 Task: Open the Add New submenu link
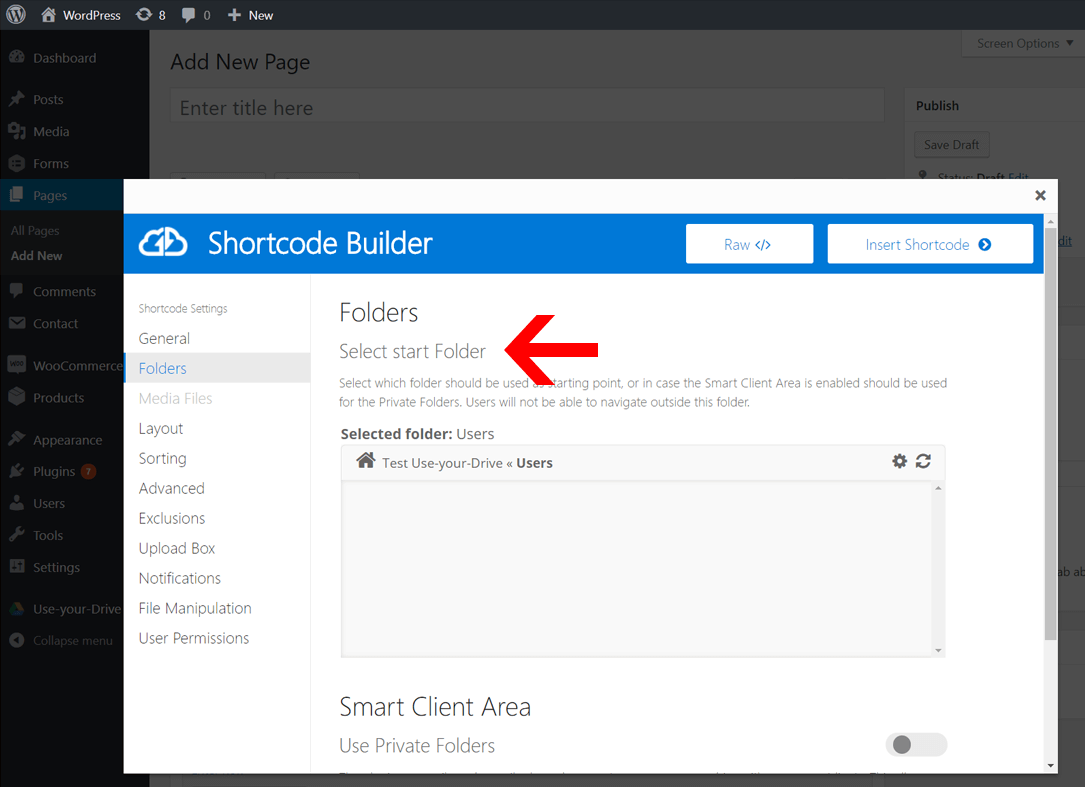pyautogui.click(x=36, y=255)
